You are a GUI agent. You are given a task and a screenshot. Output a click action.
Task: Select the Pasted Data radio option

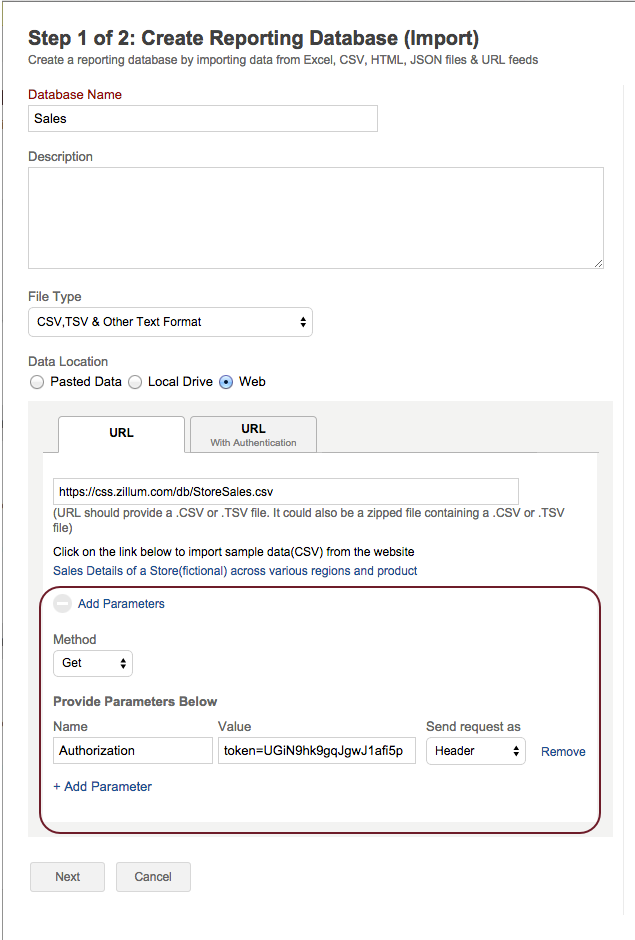click(37, 382)
